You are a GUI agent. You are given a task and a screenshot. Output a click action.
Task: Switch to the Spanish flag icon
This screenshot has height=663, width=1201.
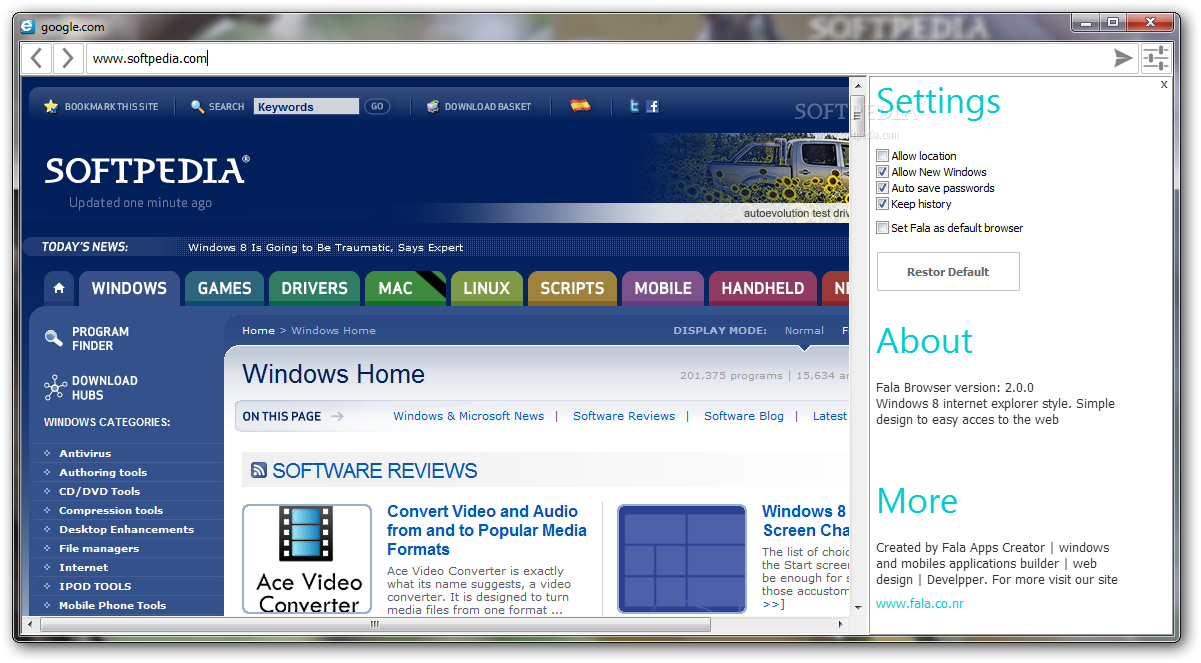(x=580, y=105)
